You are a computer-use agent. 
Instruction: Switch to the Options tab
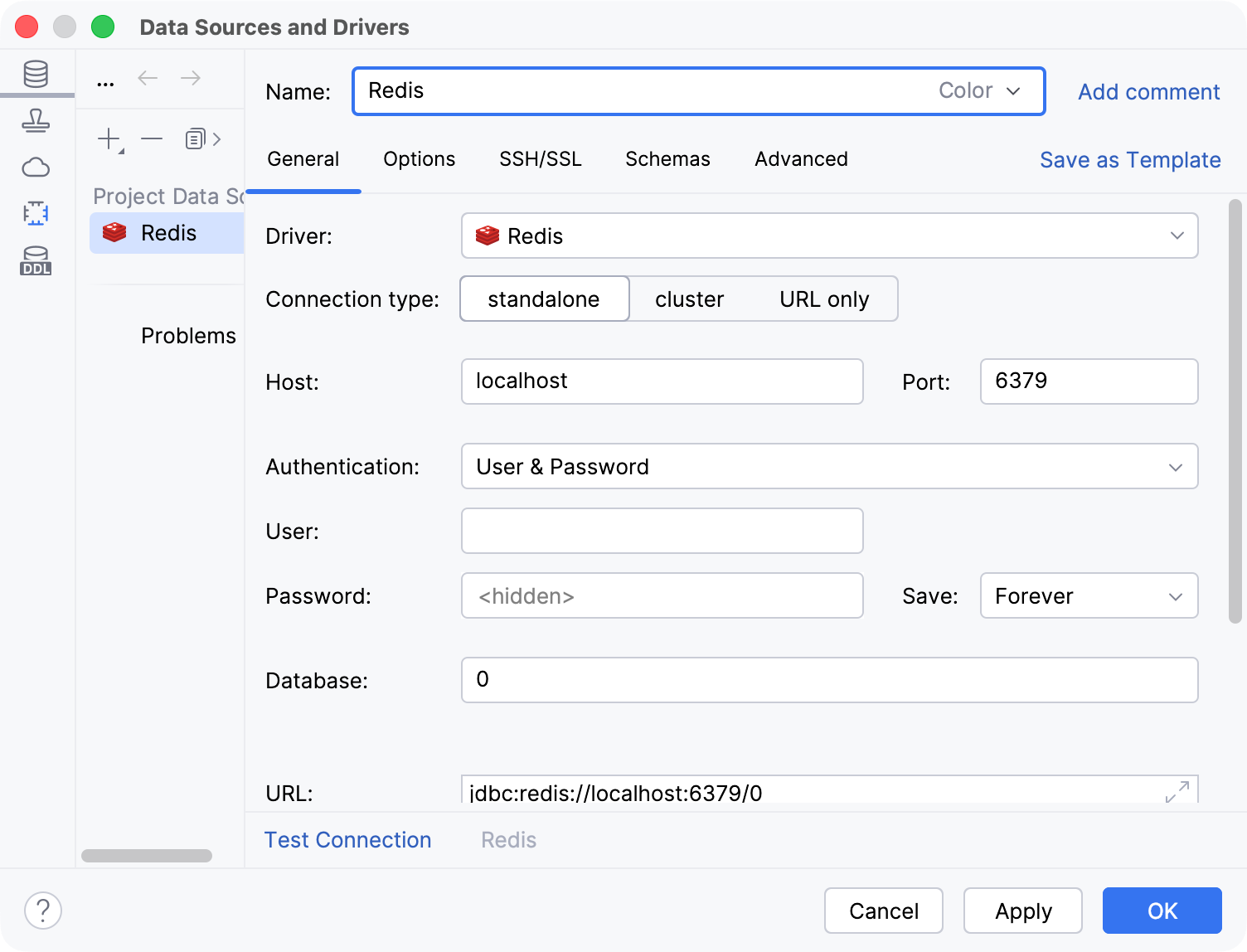coord(420,159)
